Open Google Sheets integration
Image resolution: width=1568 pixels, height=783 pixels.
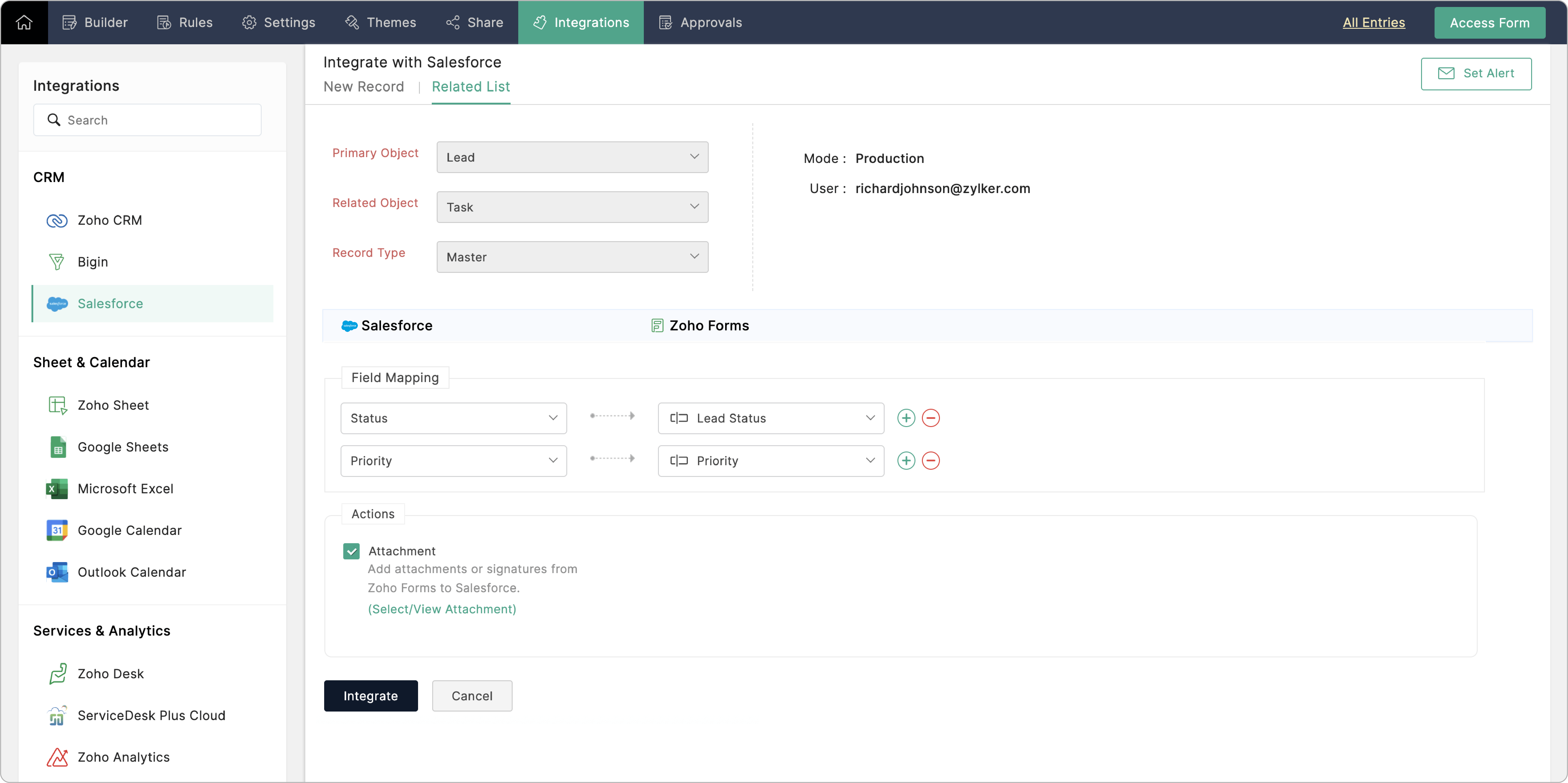(x=122, y=447)
